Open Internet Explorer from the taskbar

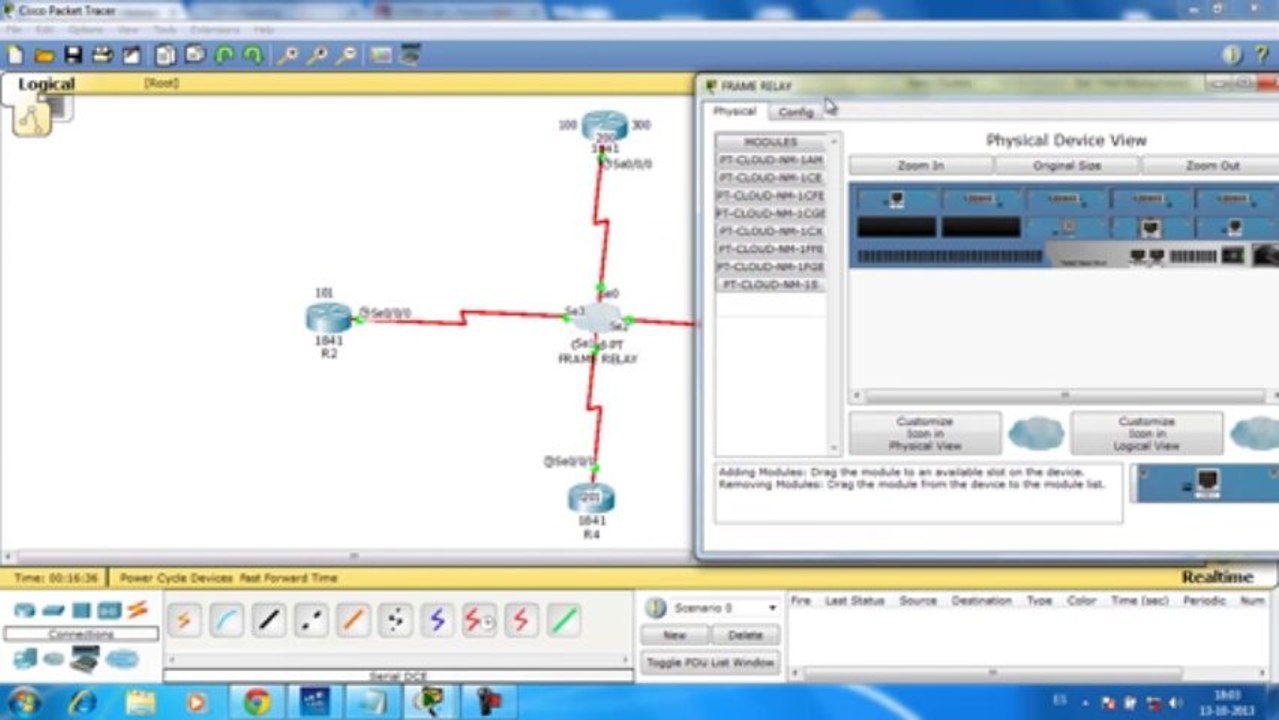click(82, 702)
